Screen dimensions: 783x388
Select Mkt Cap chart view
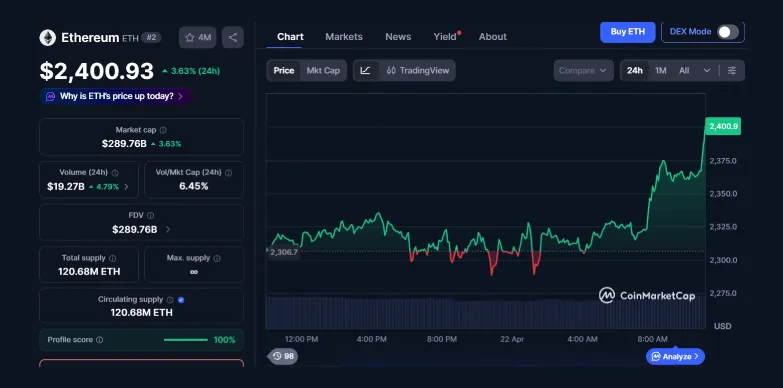(x=323, y=70)
